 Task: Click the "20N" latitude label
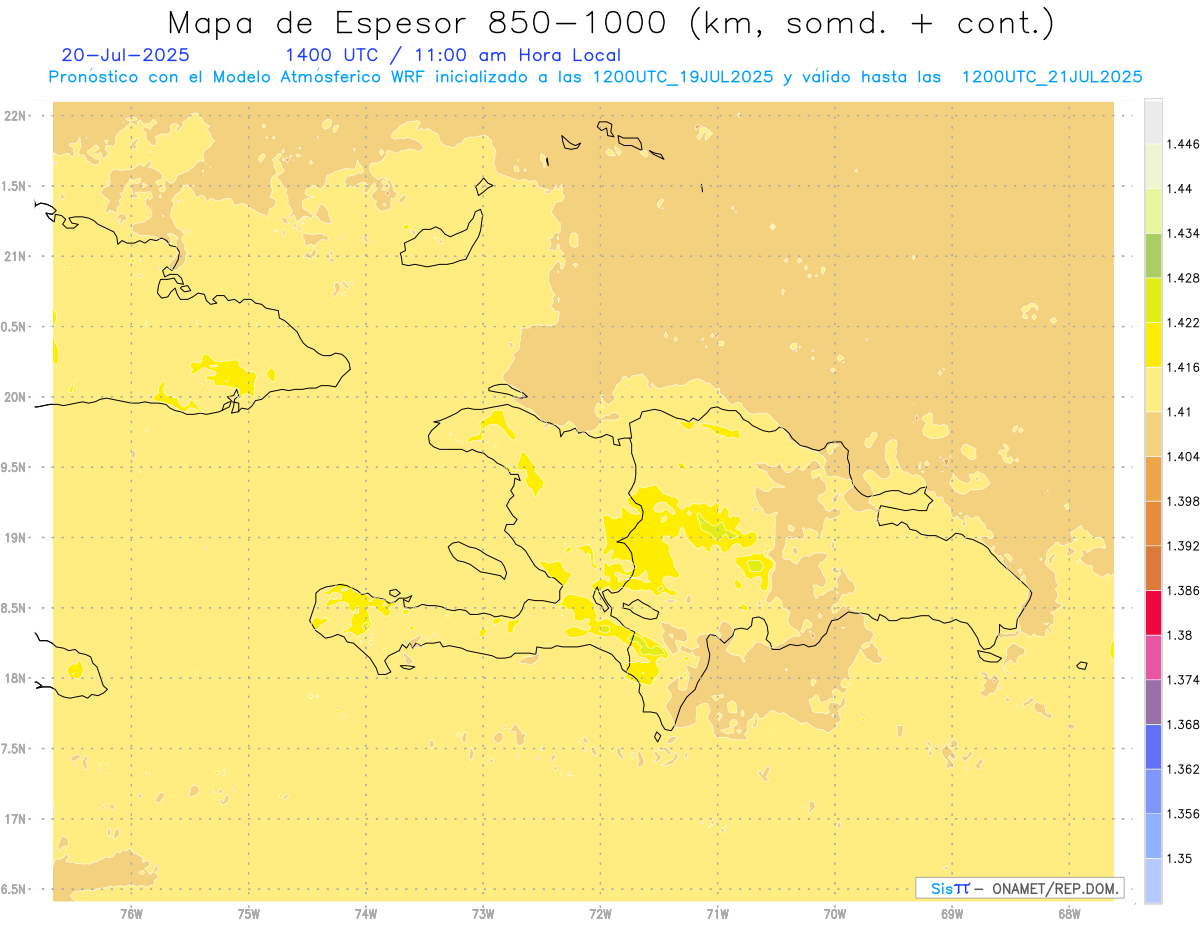[x=15, y=397]
